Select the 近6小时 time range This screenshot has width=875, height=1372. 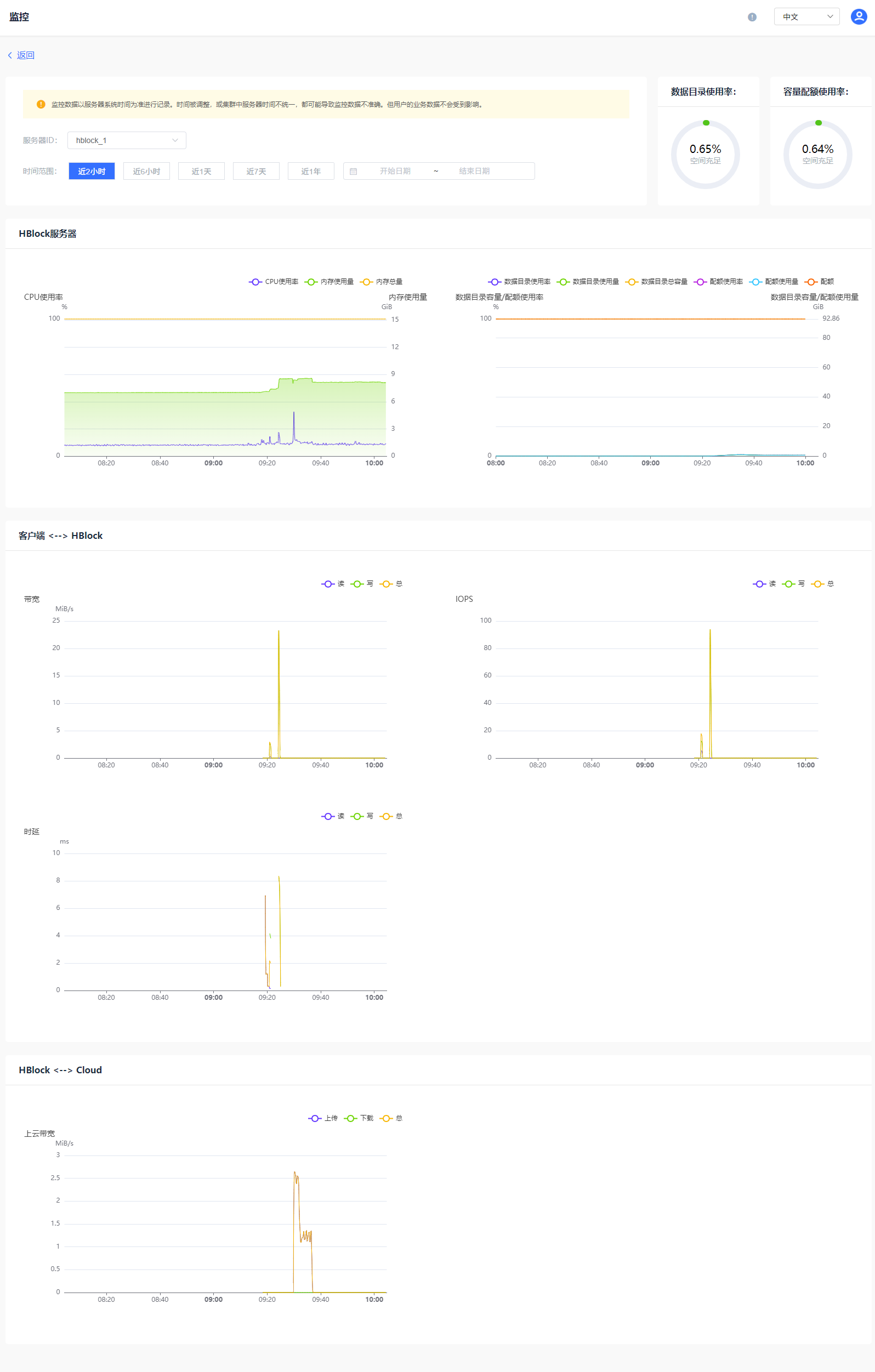tap(146, 171)
